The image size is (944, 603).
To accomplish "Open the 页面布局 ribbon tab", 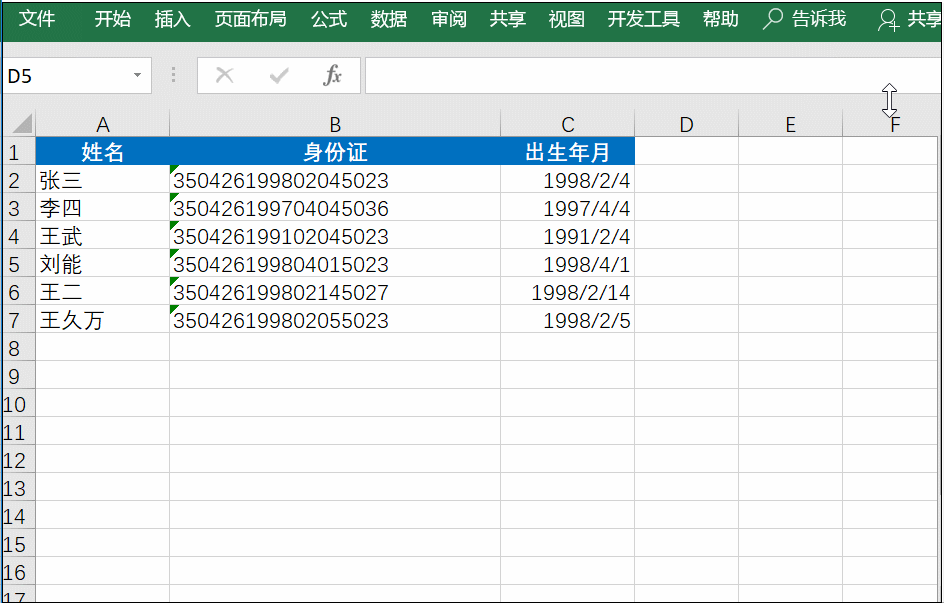I will point(250,19).
